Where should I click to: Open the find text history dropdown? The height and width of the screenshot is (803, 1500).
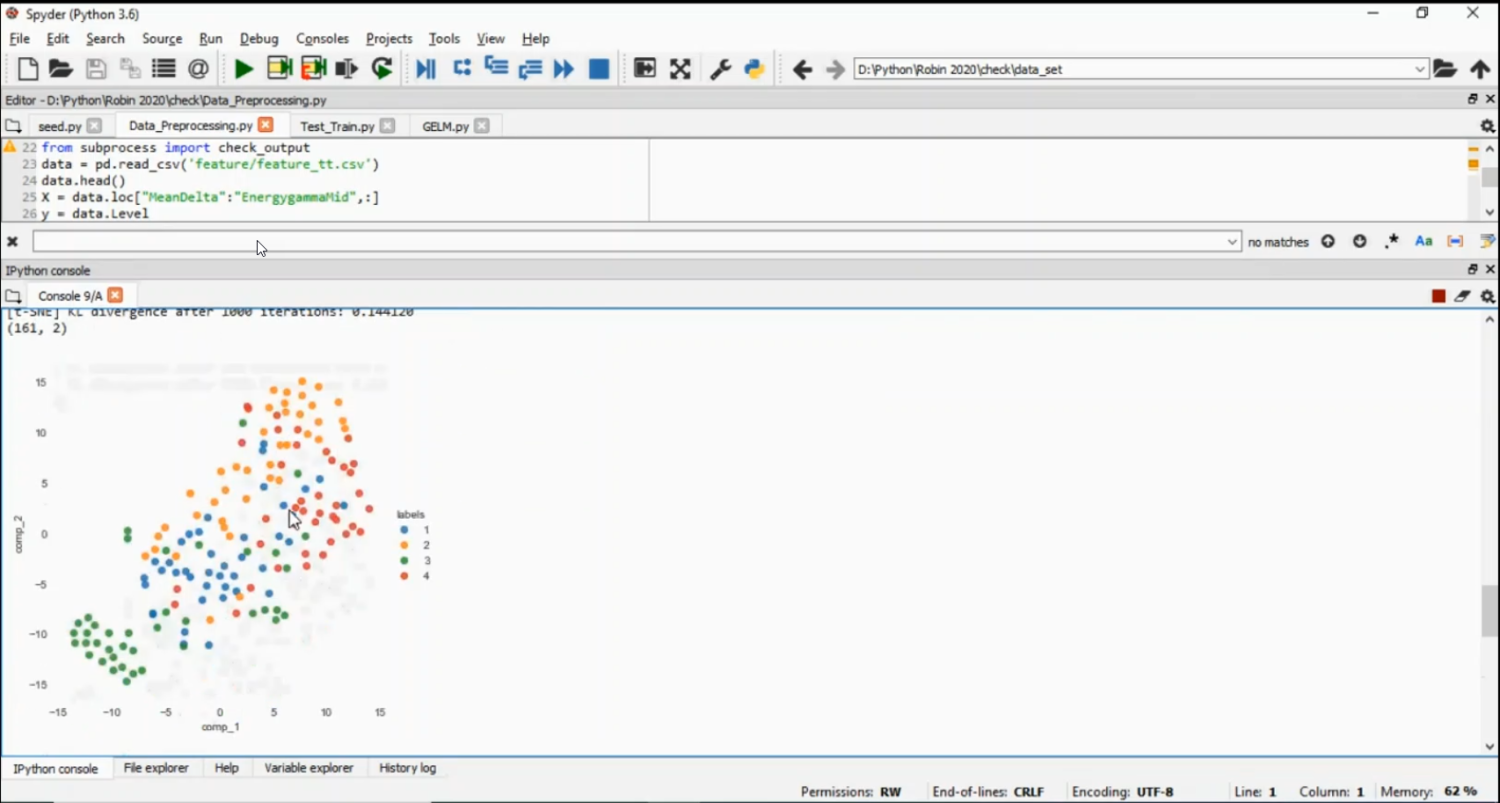pyautogui.click(x=1232, y=242)
